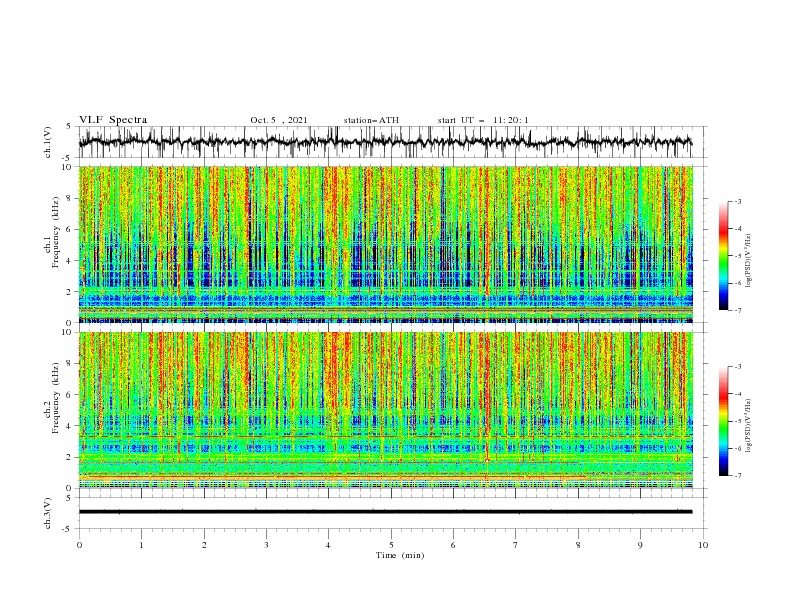Click the date 'Oct. 5, 2021'
Screen dimensions: 792x612
279,120
